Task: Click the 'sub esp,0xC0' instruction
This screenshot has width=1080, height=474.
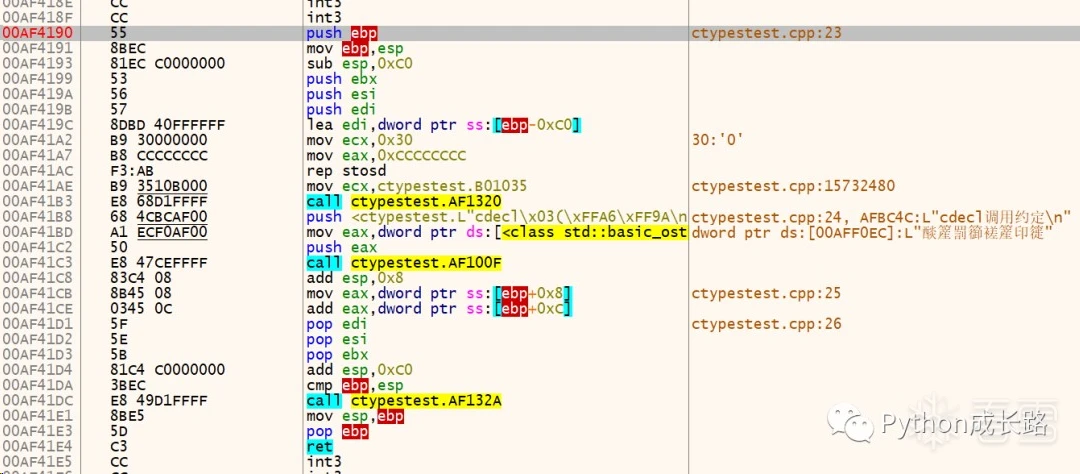Action: (x=360, y=63)
